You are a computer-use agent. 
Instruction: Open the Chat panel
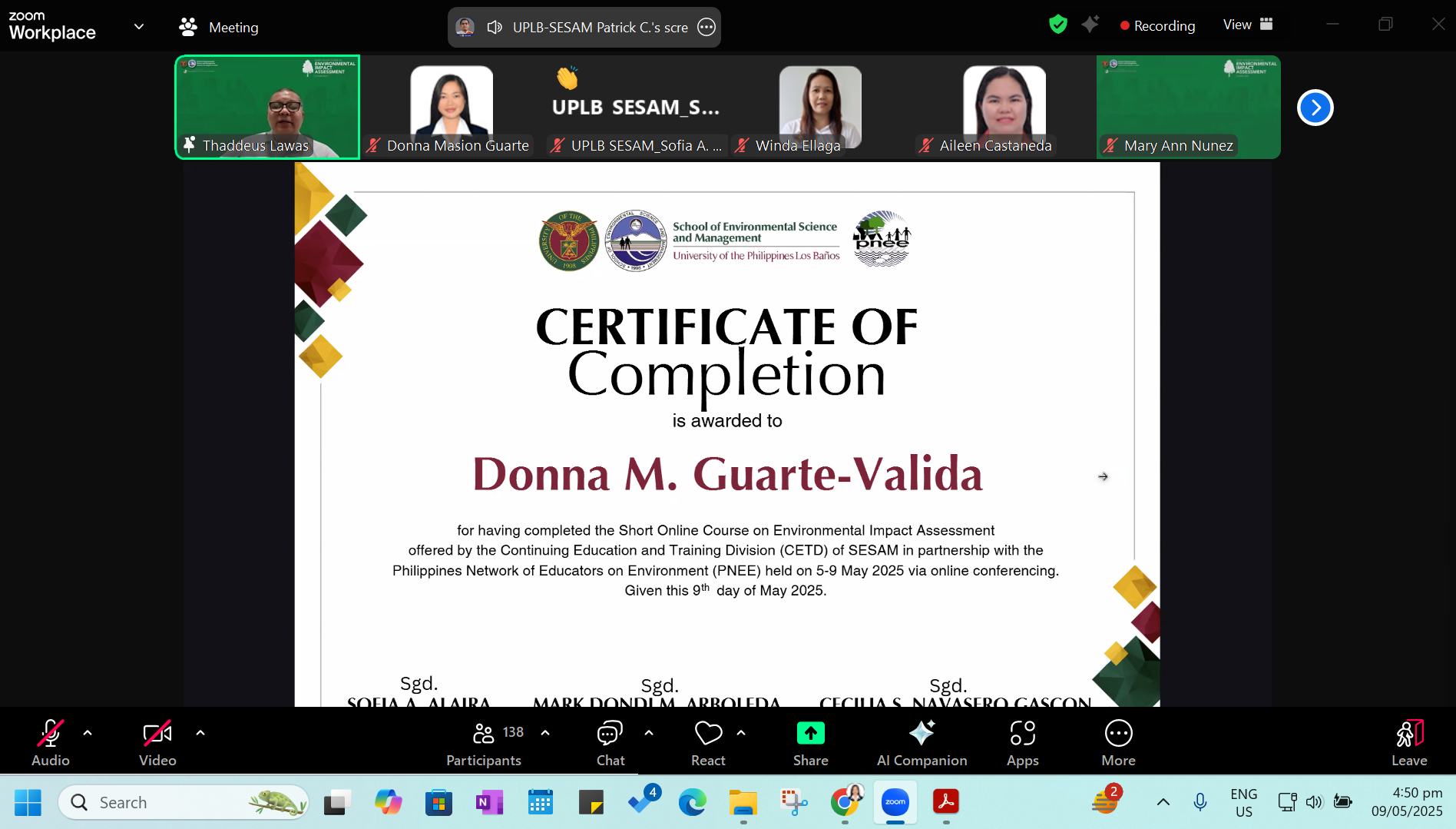pos(610,742)
